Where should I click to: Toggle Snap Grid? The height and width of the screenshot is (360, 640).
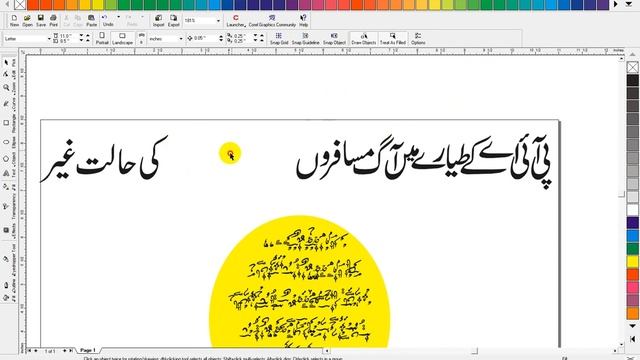tap(279, 39)
